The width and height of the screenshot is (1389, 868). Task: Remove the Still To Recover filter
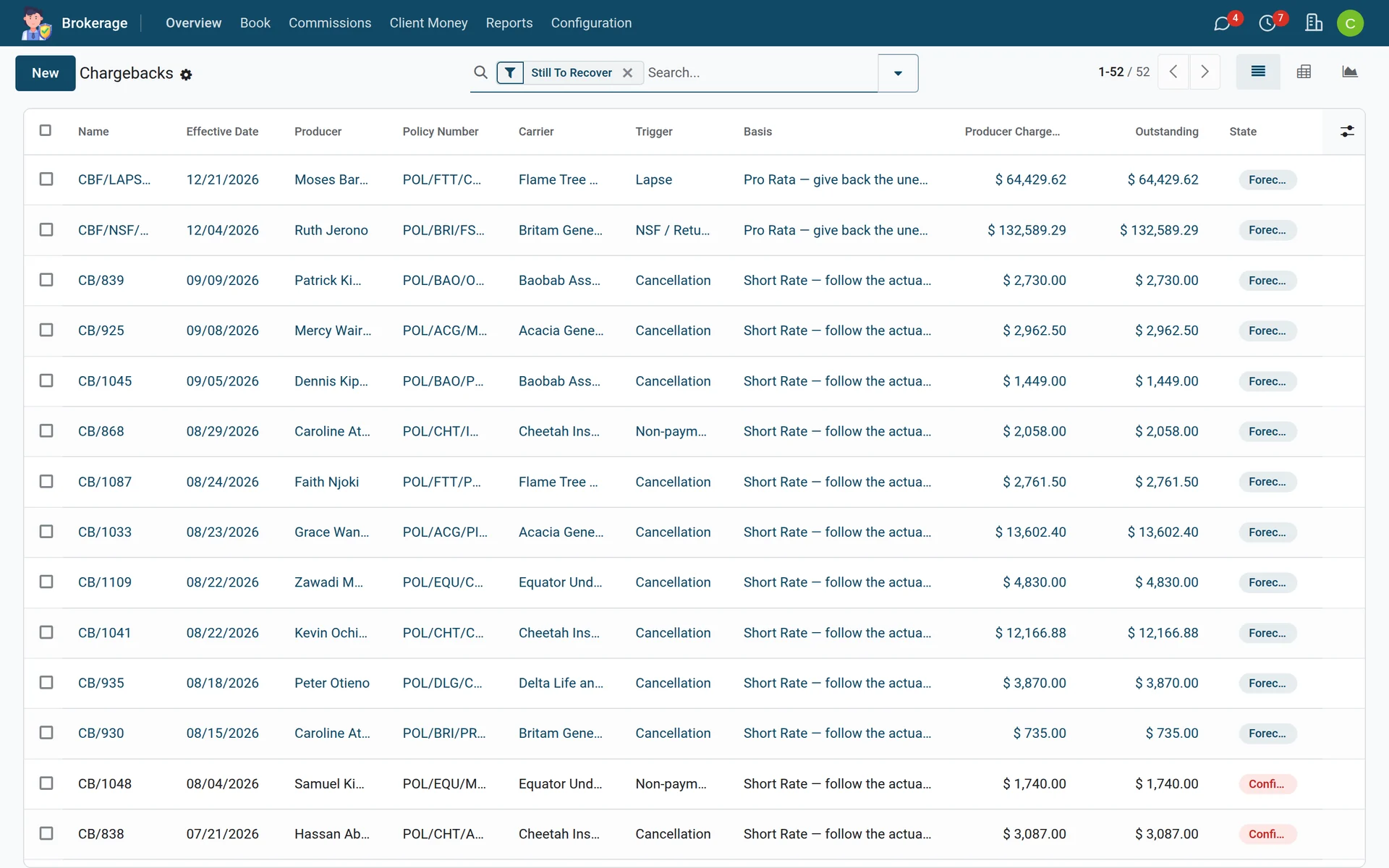point(628,72)
